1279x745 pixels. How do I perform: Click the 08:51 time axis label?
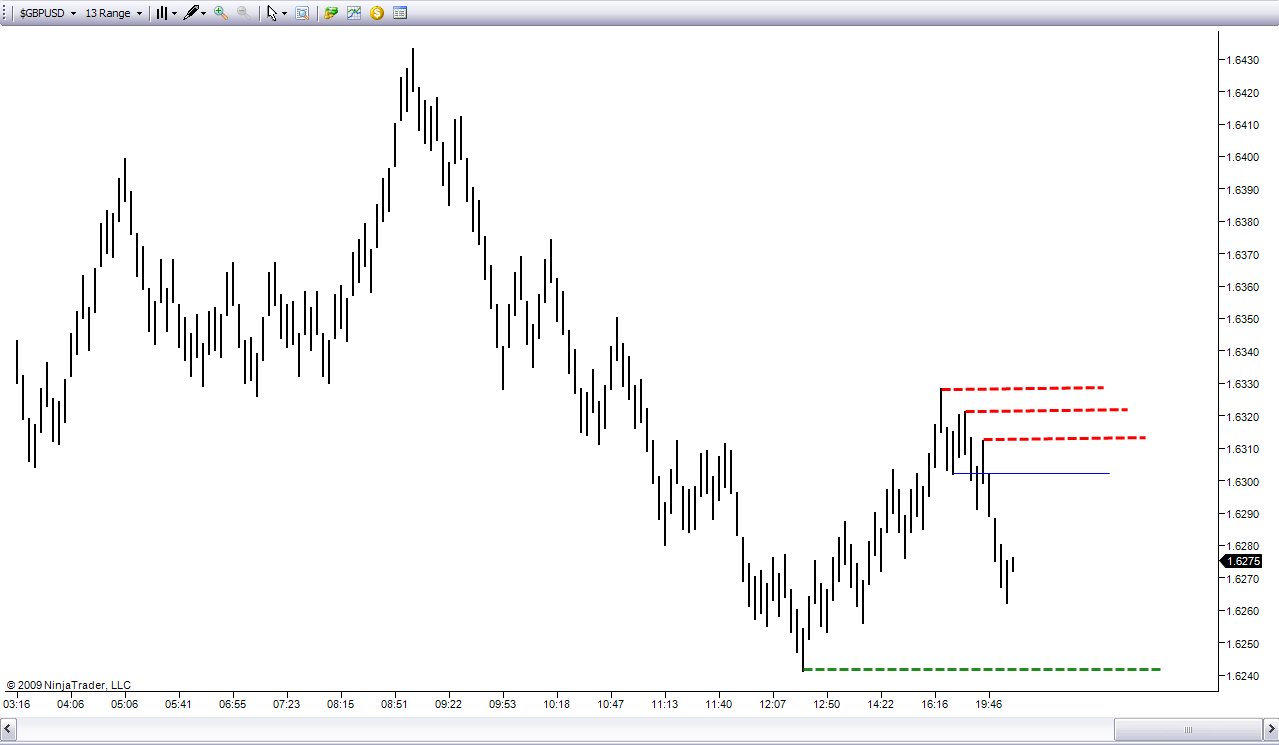pos(394,704)
